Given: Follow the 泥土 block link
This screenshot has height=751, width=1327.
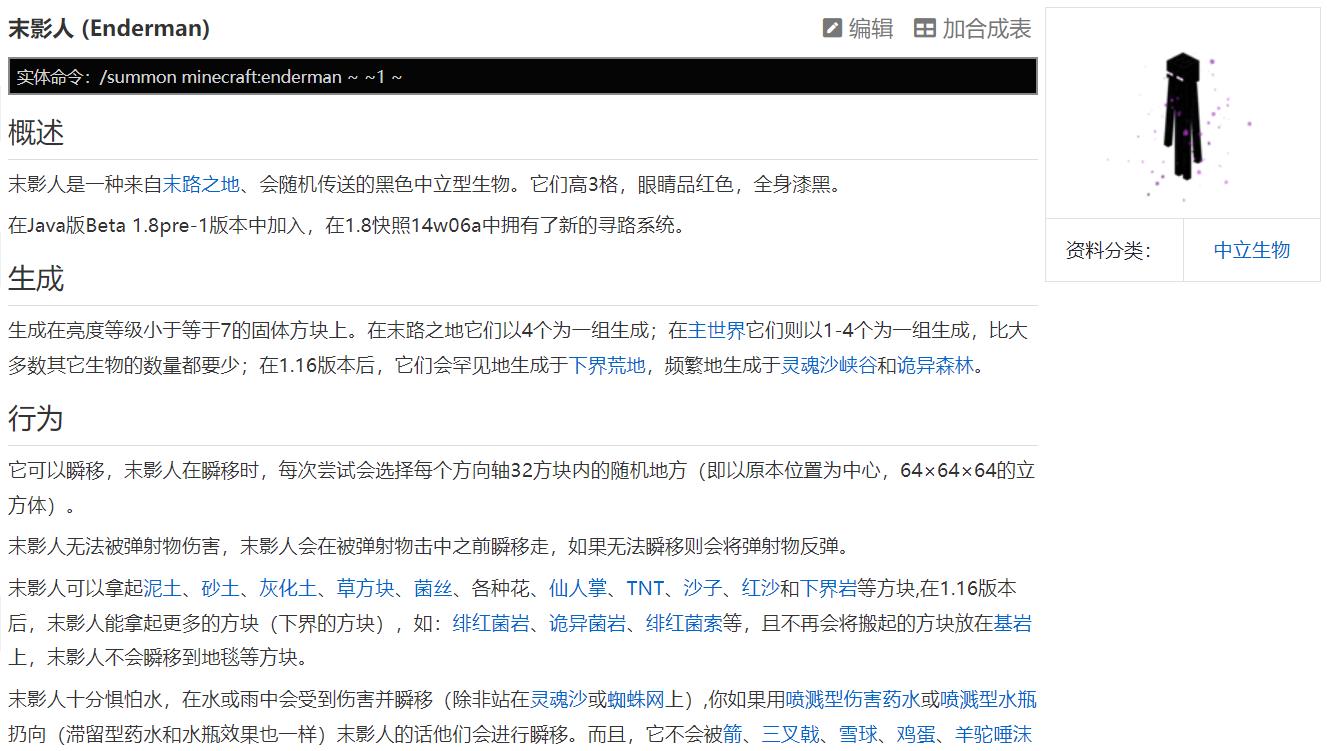Looking at the screenshot, I should tap(162, 588).
